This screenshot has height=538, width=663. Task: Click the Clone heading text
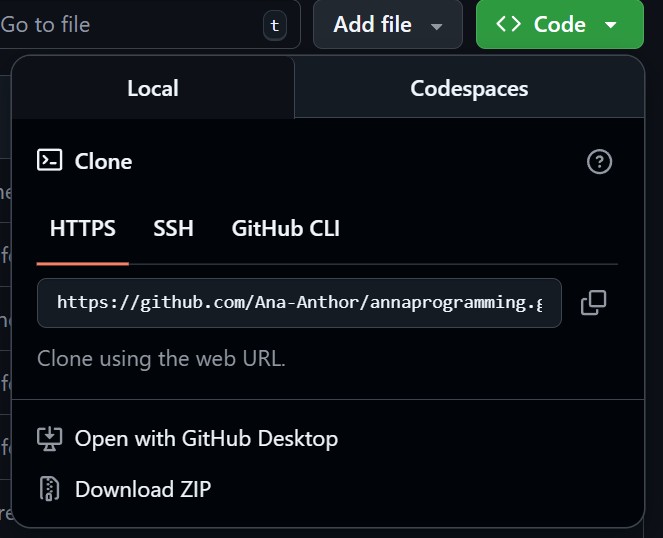pos(103,161)
